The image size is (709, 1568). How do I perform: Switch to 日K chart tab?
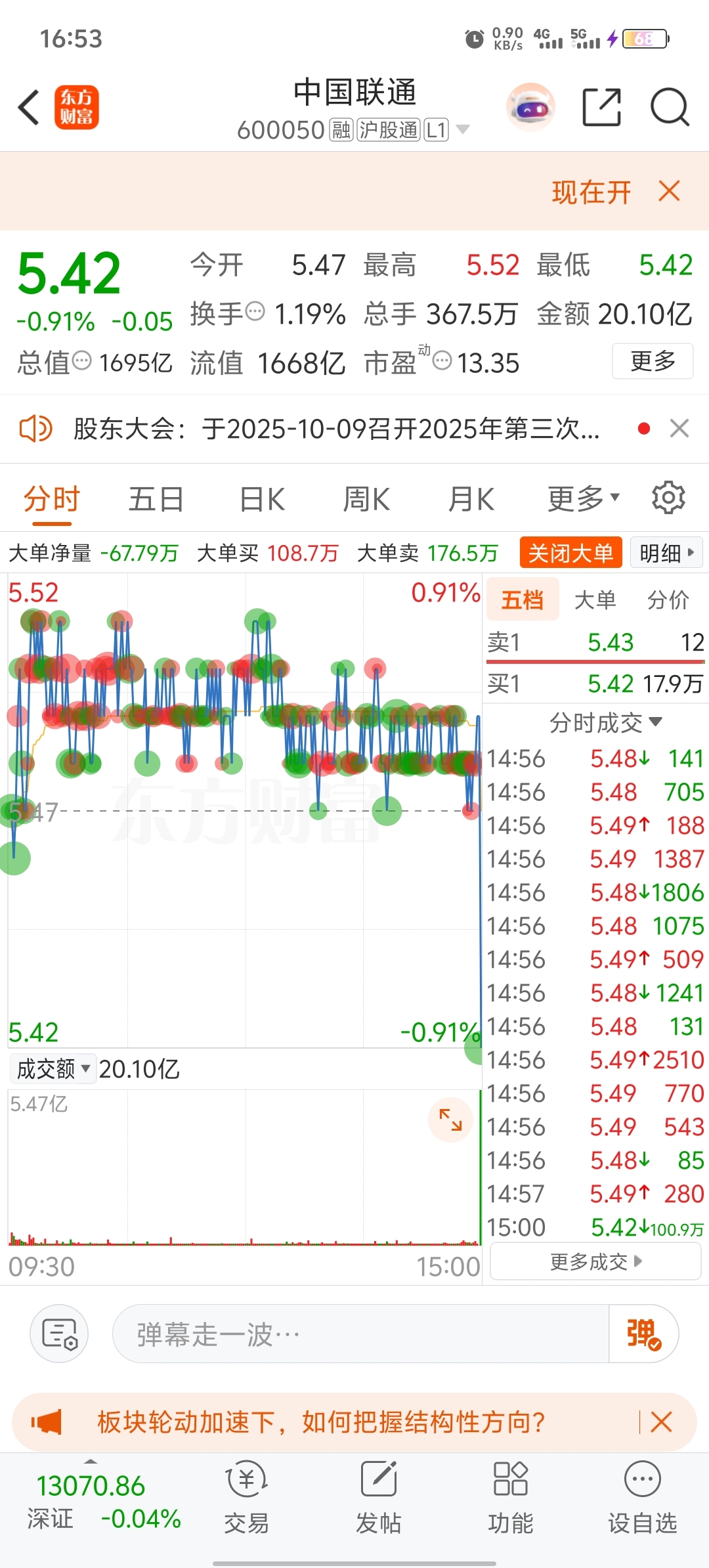coord(262,500)
